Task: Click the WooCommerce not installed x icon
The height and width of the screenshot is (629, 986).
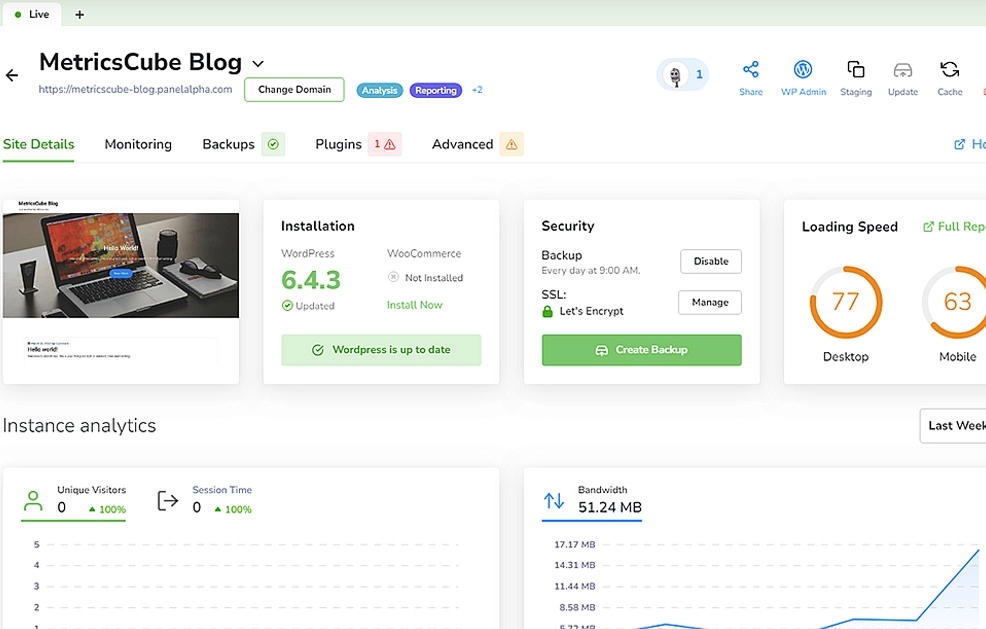Action: (393, 277)
